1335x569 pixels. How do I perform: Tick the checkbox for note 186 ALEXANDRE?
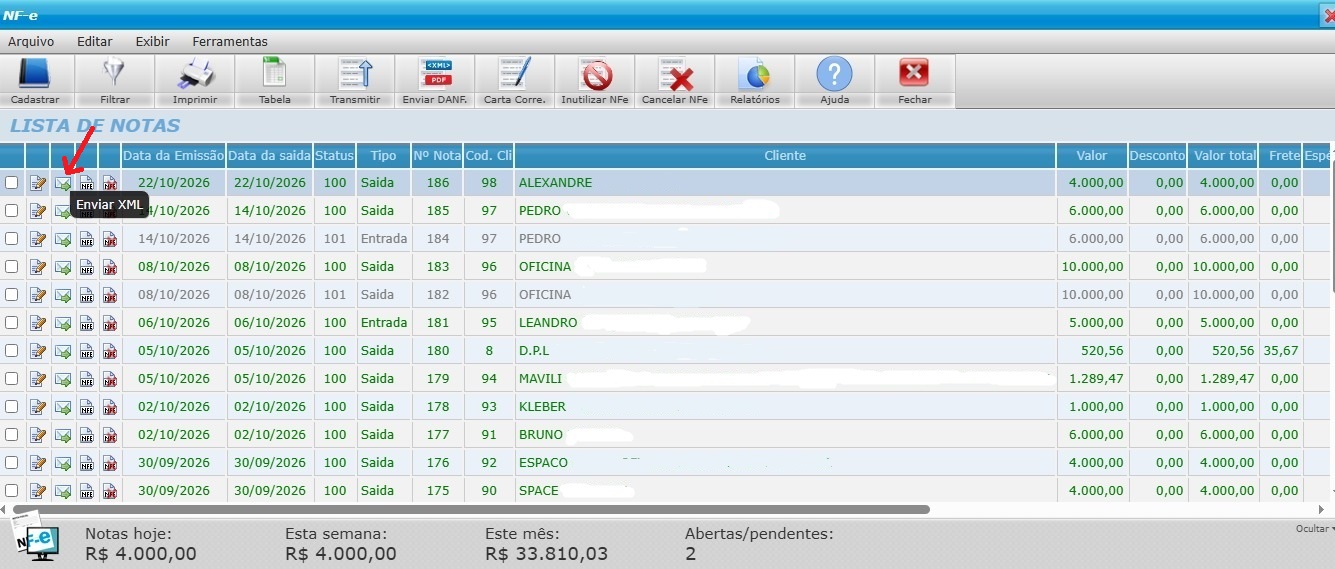point(11,183)
